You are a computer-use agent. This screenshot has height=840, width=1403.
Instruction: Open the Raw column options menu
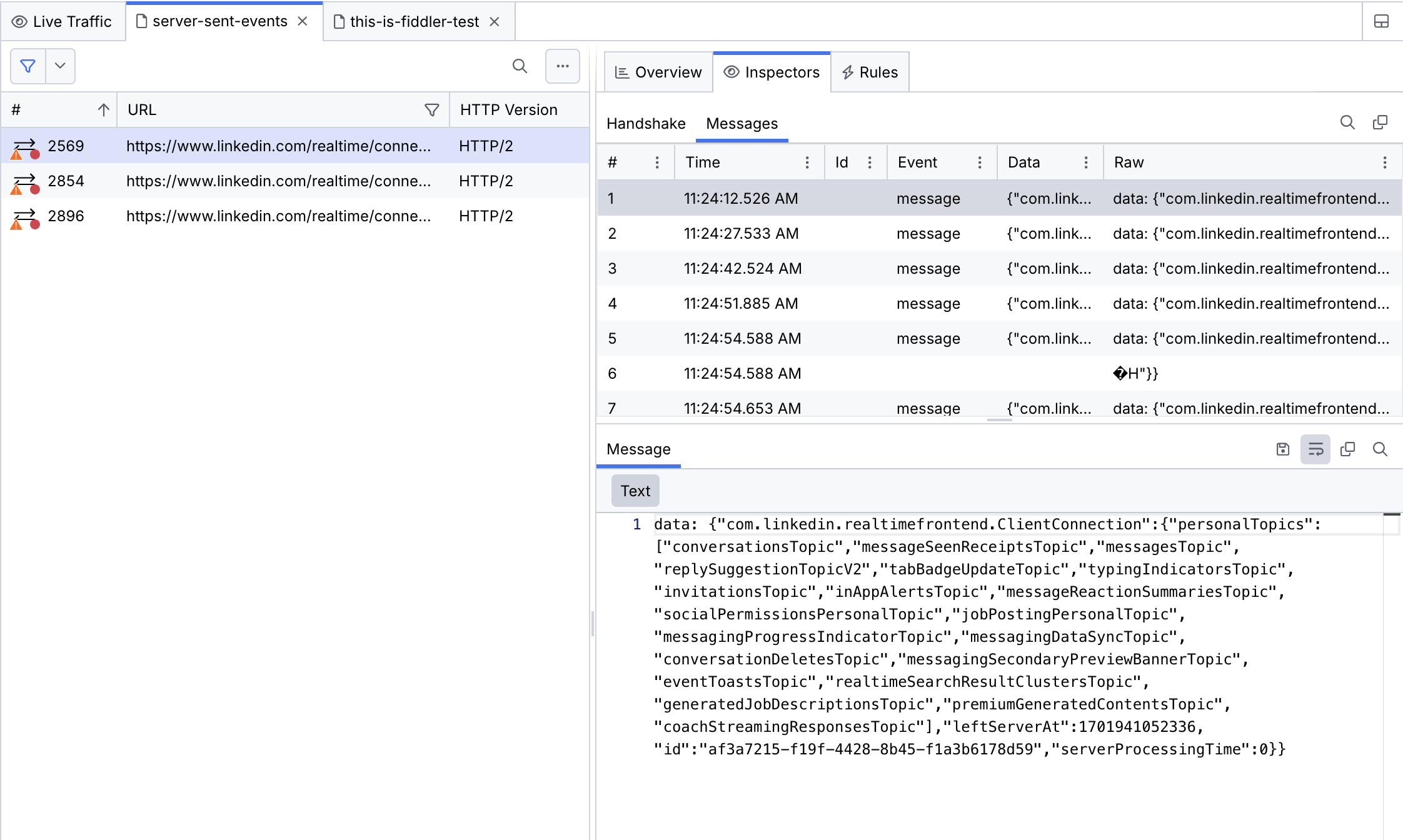pyautogui.click(x=1385, y=162)
